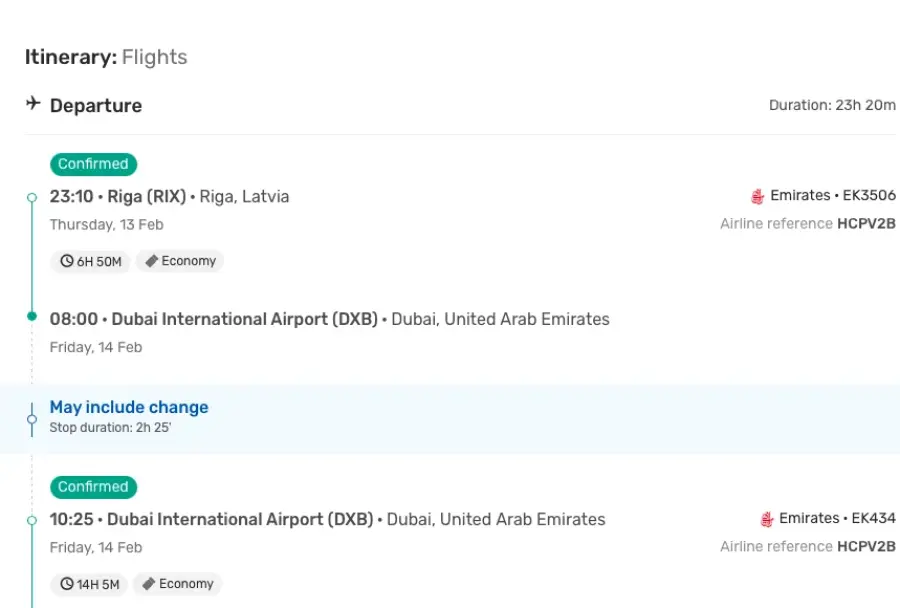Click the Emirates logo next to EK3506
Screen dimensions: 900x608
(x=758, y=196)
